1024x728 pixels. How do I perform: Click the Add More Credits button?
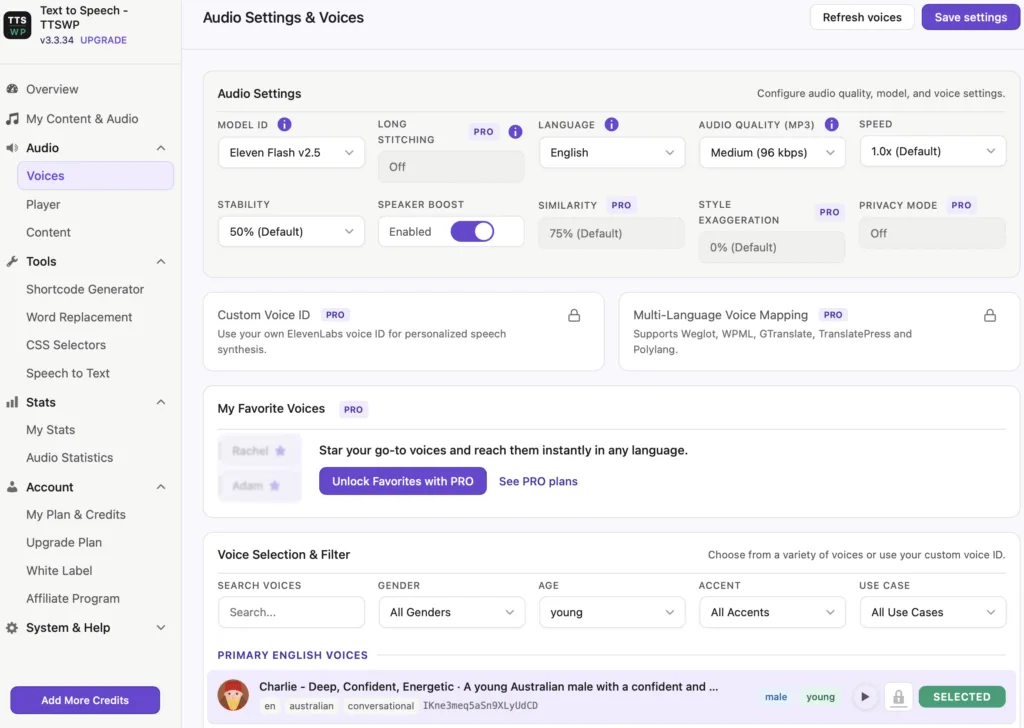pyautogui.click(x=85, y=700)
